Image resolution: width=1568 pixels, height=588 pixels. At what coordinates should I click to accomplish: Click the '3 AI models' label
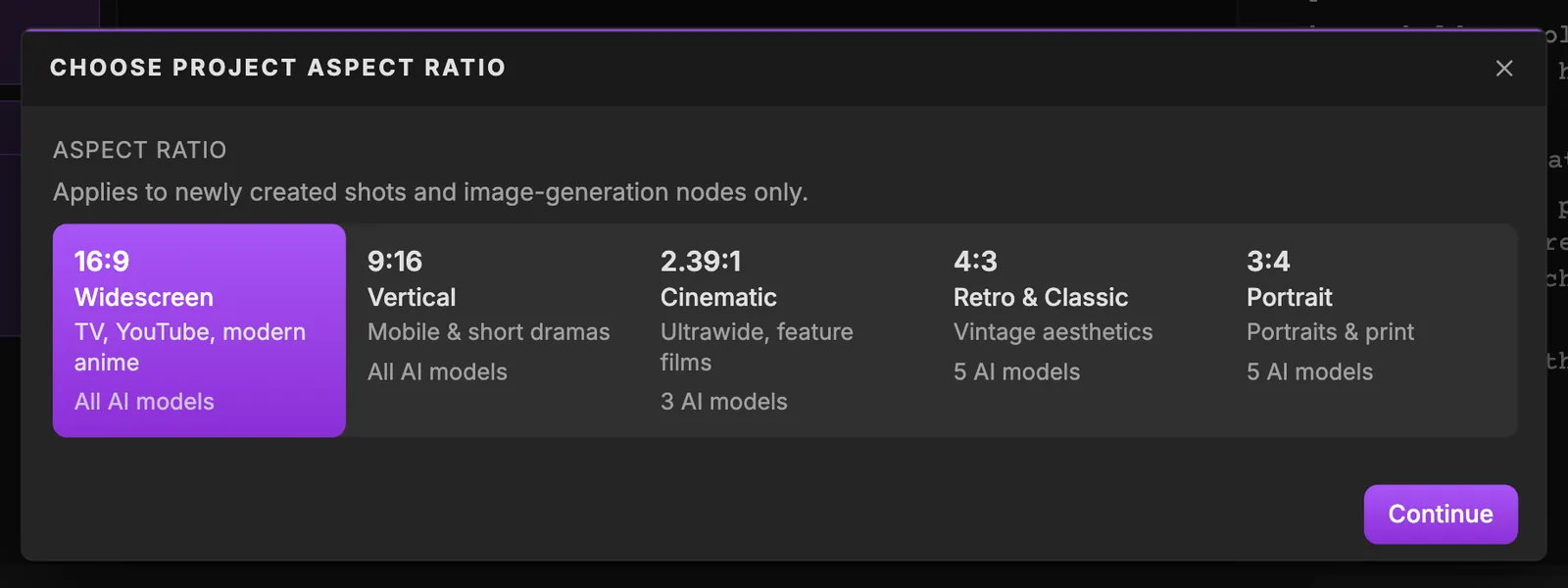723,402
